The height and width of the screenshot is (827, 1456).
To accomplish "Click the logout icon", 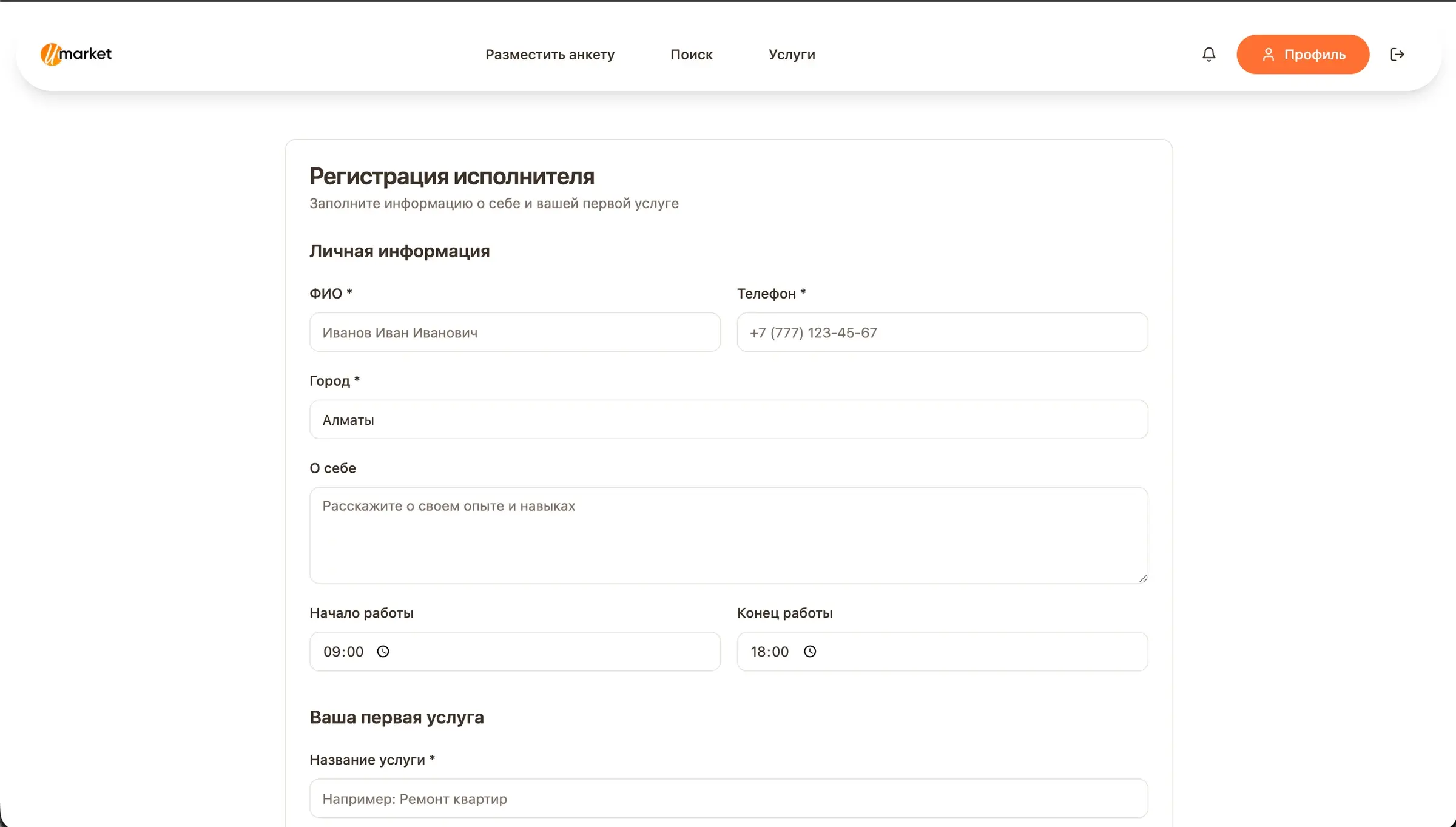I will [1397, 55].
